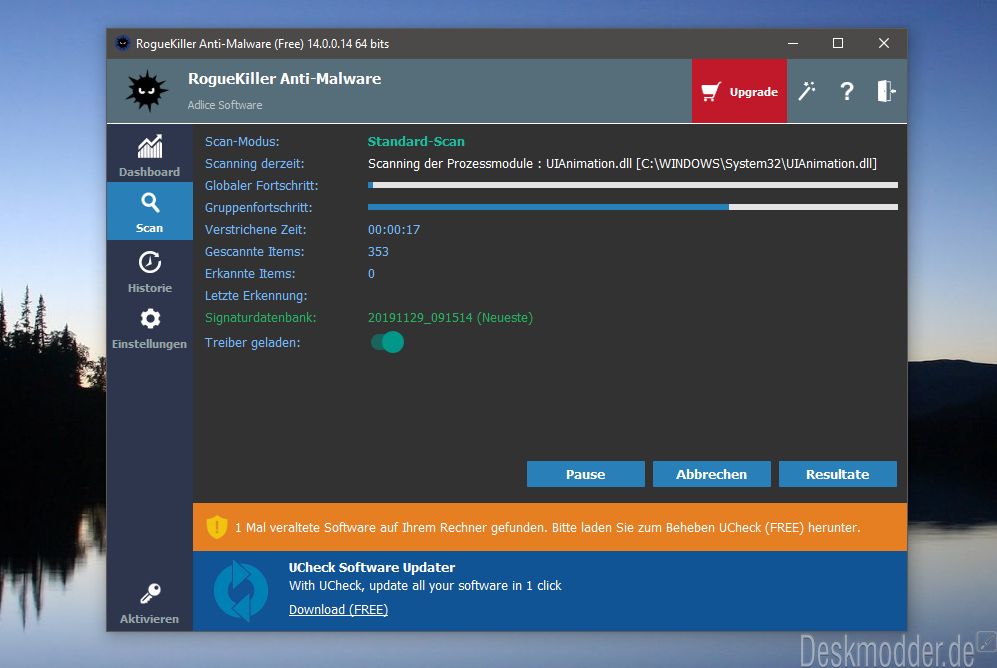Viewport: 997px width, 668px height.
Task: Click the UCheck Software Updater heading
Action: pos(372,567)
